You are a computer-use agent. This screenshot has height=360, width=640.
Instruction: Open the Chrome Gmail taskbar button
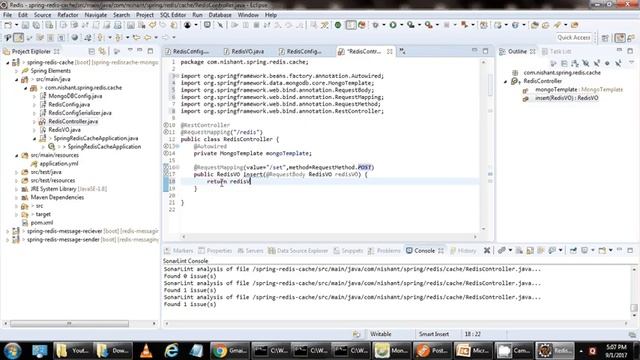tap(229, 351)
